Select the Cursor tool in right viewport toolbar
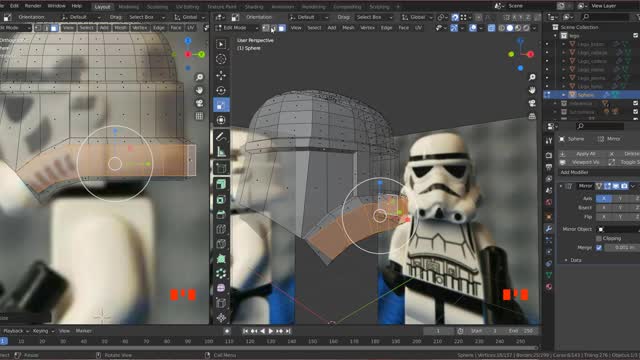Image resolution: width=640 pixels, height=360 pixels. coord(221,59)
